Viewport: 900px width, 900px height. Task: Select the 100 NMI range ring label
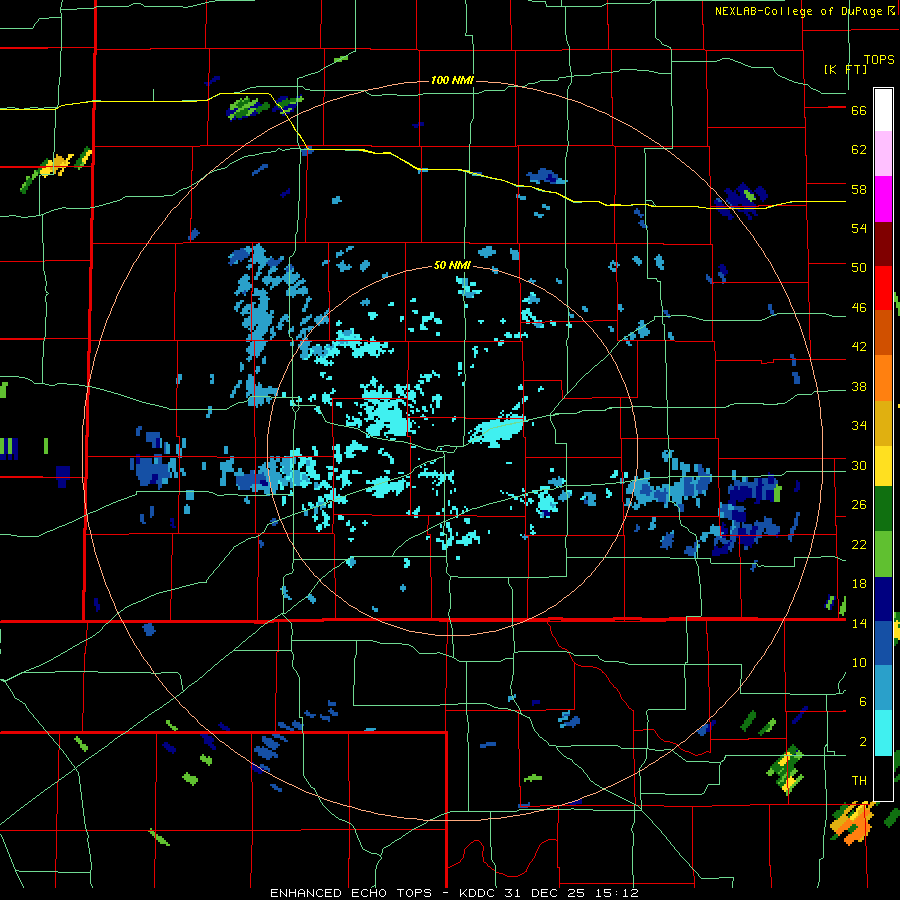[x=452, y=80]
